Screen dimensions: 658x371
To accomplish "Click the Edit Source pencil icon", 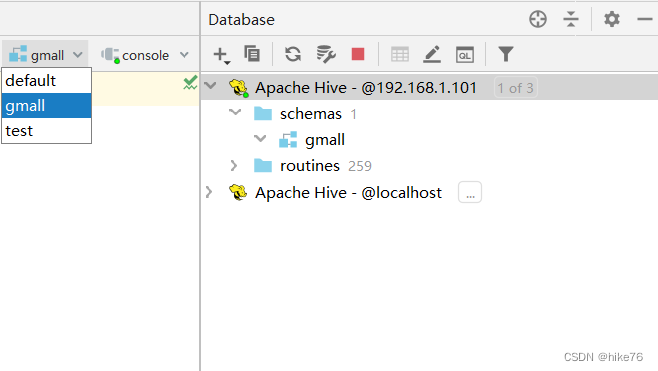I will pyautogui.click(x=432, y=54).
